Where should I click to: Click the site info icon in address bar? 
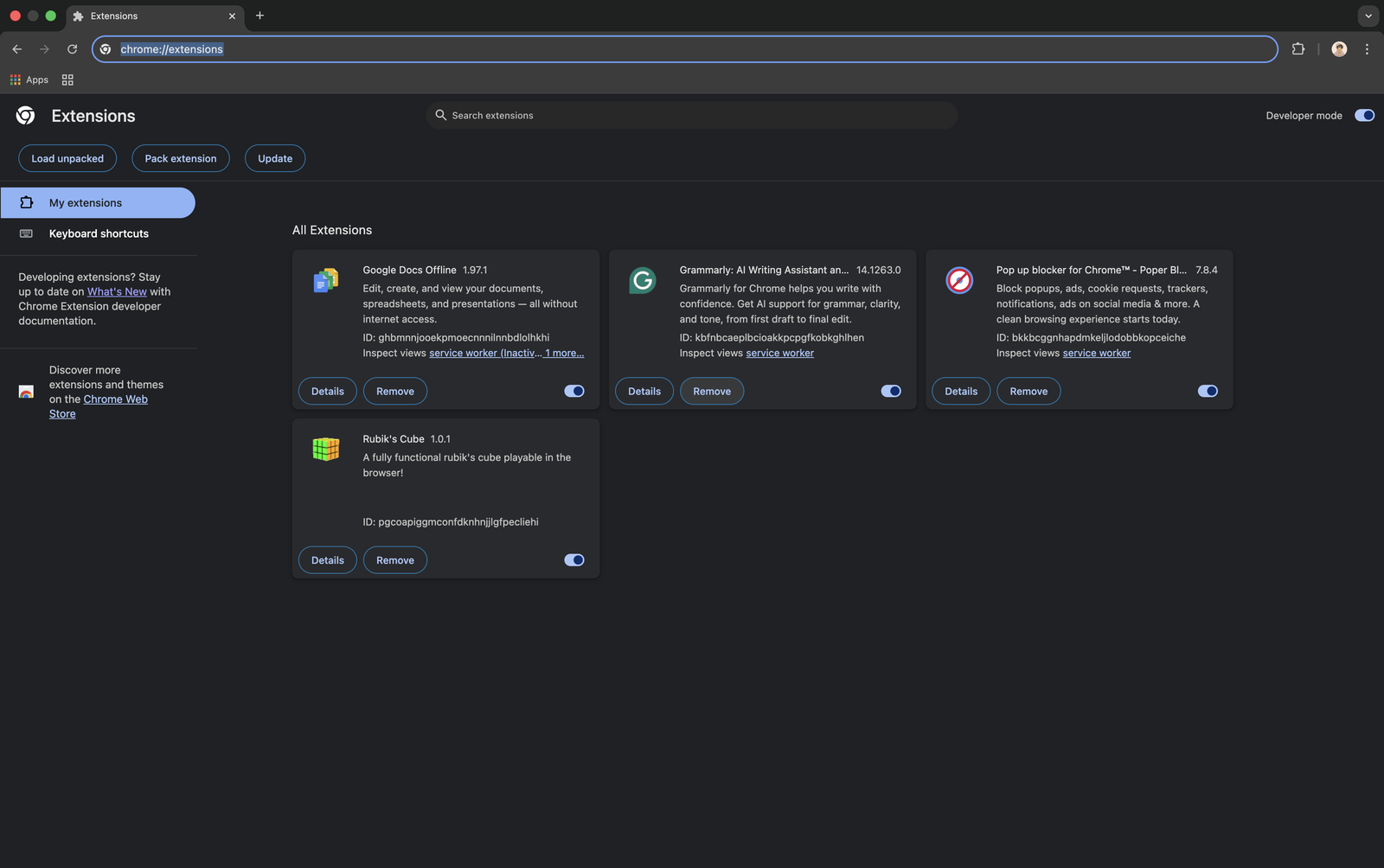(x=106, y=49)
